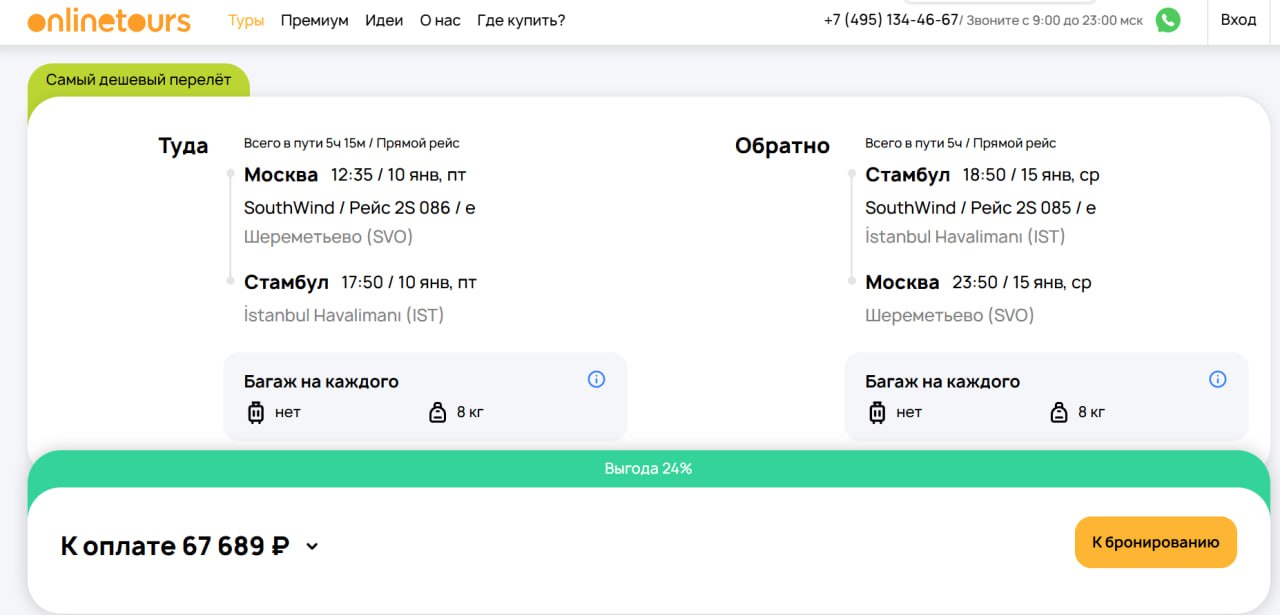
Task: Navigate to Идеи section
Action: tap(384, 20)
